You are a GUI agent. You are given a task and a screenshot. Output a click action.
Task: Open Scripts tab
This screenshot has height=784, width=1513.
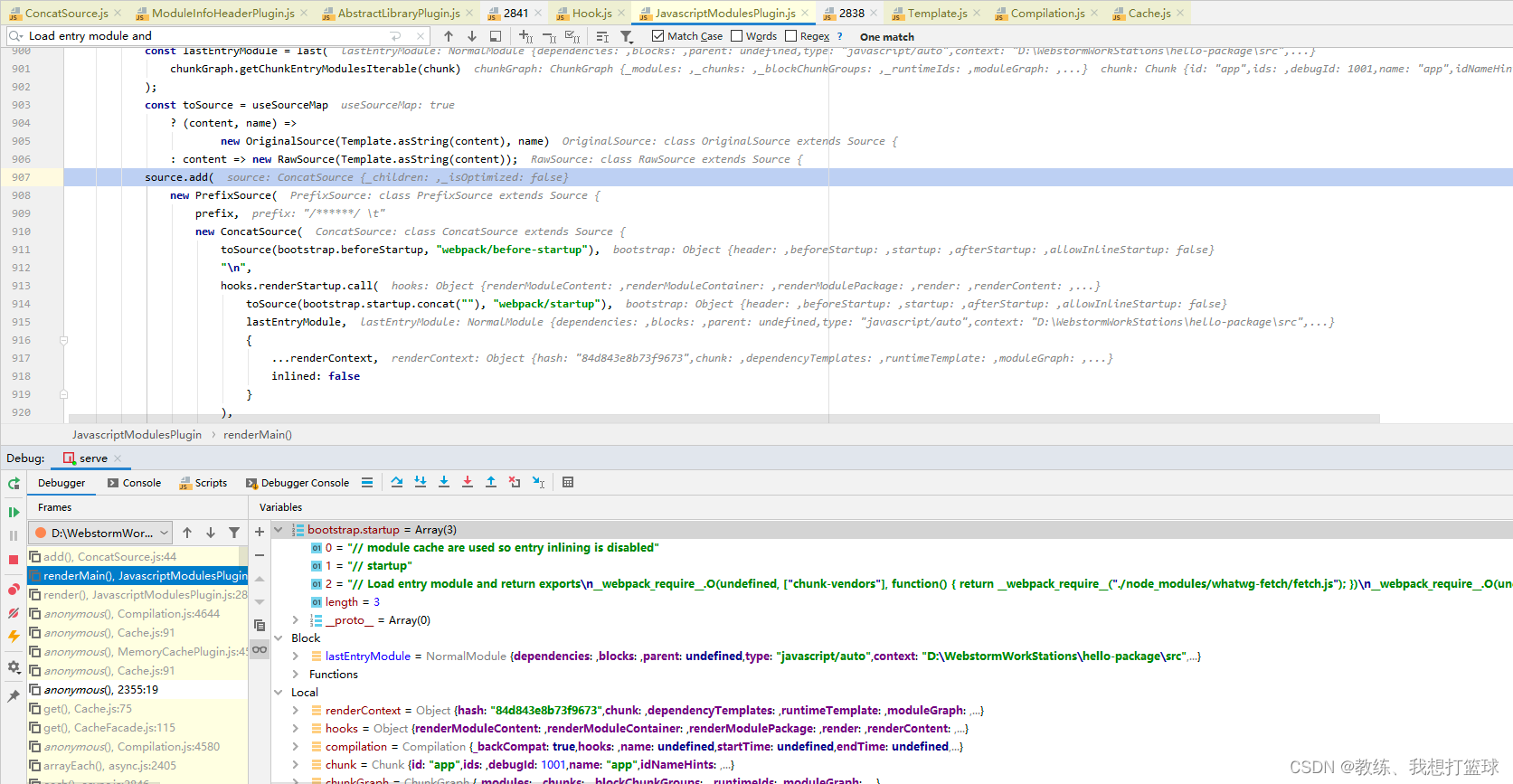point(203,483)
